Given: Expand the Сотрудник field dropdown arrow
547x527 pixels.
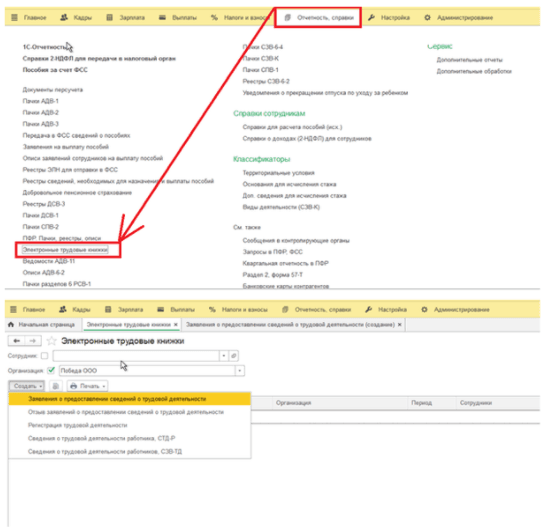Looking at the screenshot, I should pyautogui.click(x=224, y=356).
